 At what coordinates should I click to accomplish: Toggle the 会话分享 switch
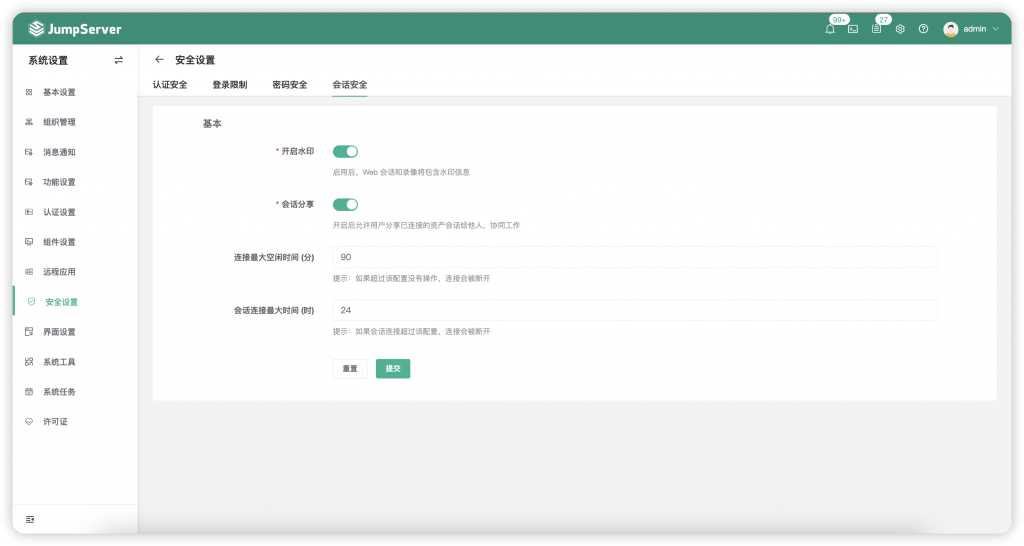[345, 204]
